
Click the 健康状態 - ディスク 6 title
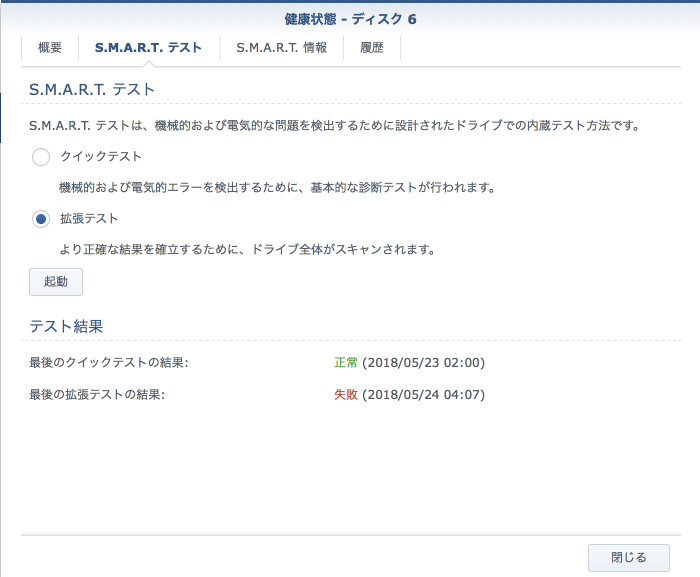point(349,18)
